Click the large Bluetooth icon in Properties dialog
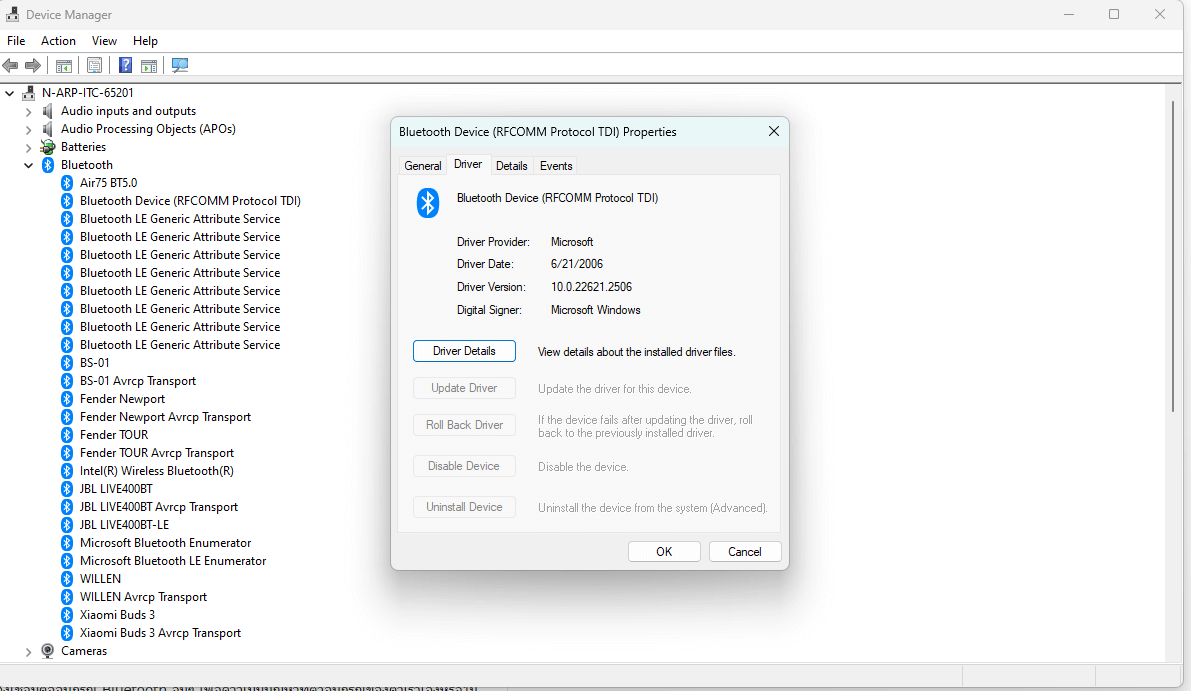1191x691 pixels. click(428, 203)
